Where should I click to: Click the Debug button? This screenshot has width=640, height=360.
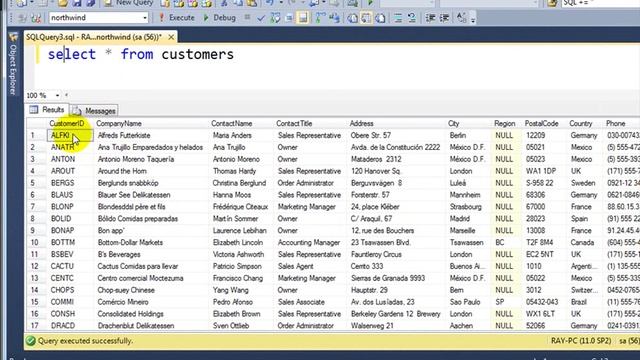click(220, 18)
